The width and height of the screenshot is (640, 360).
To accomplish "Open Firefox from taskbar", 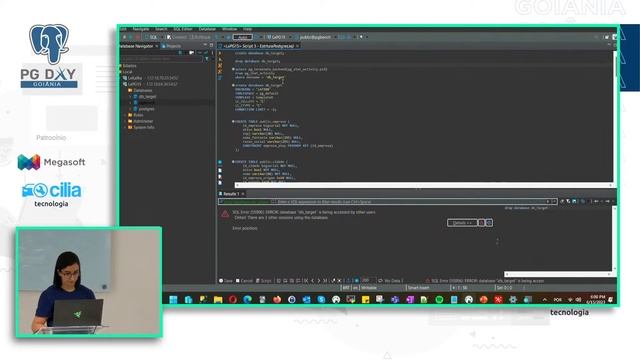I will point(277,300).
